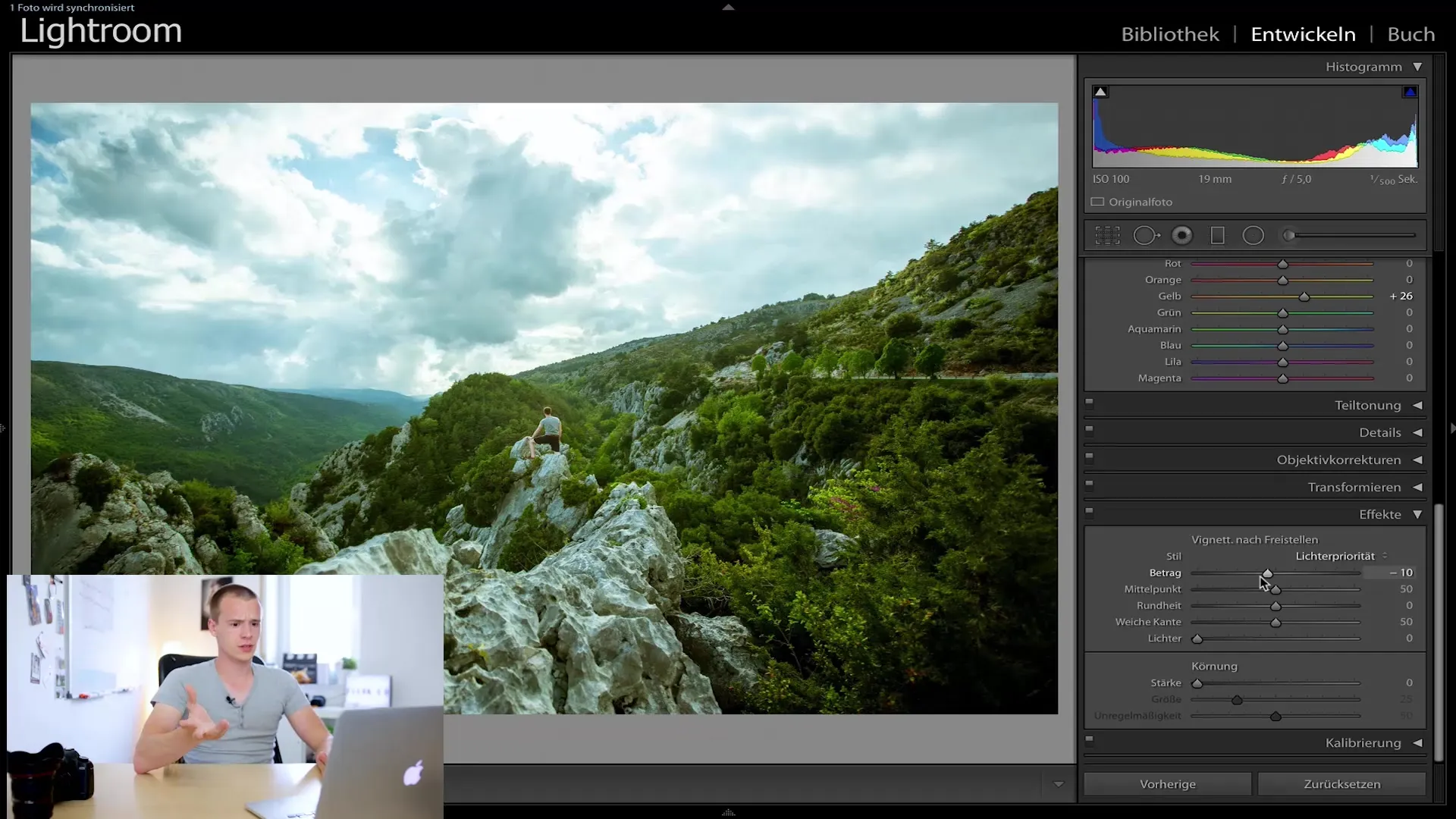Click the Gelb color slider handle

[1304, 297]
